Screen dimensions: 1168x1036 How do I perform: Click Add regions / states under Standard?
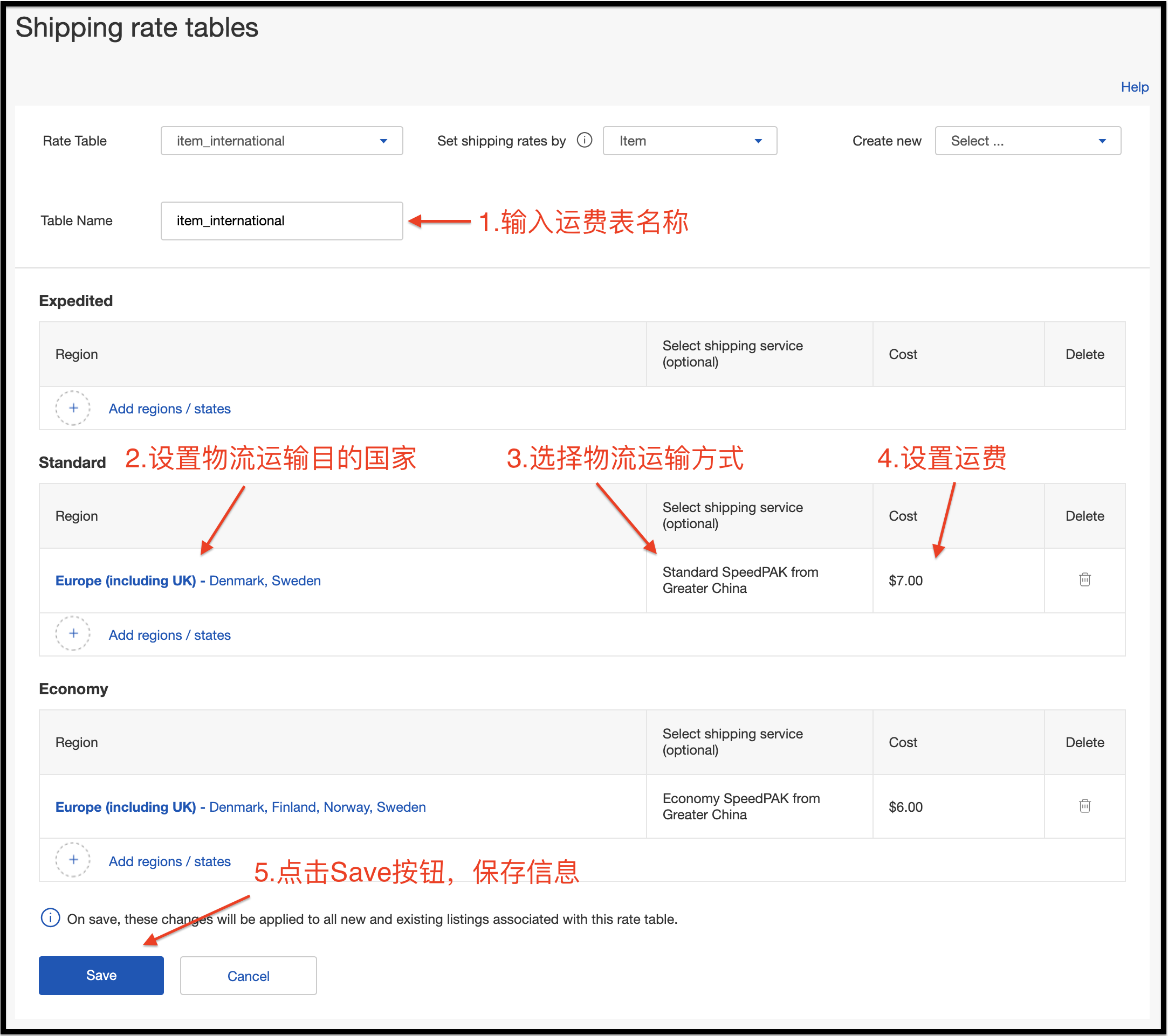click(169, 634)
